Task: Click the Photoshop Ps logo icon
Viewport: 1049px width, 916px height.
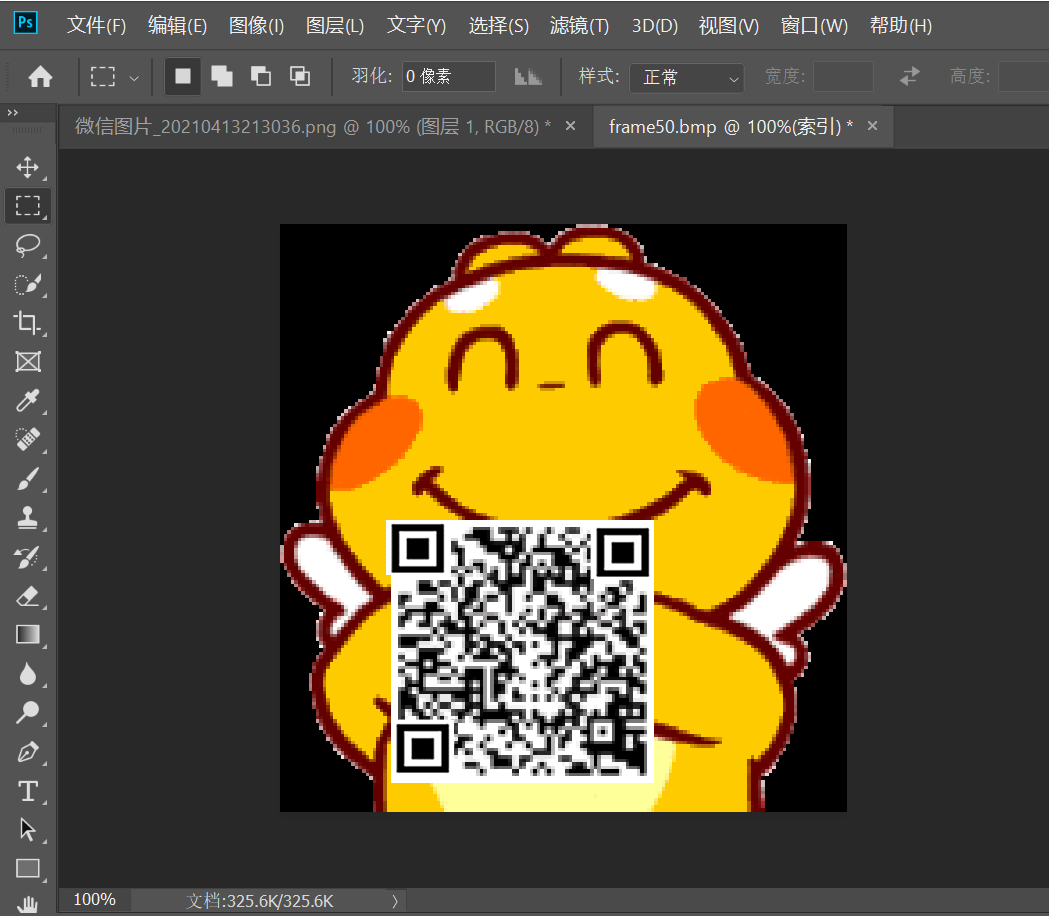Action: pos(25,23)
